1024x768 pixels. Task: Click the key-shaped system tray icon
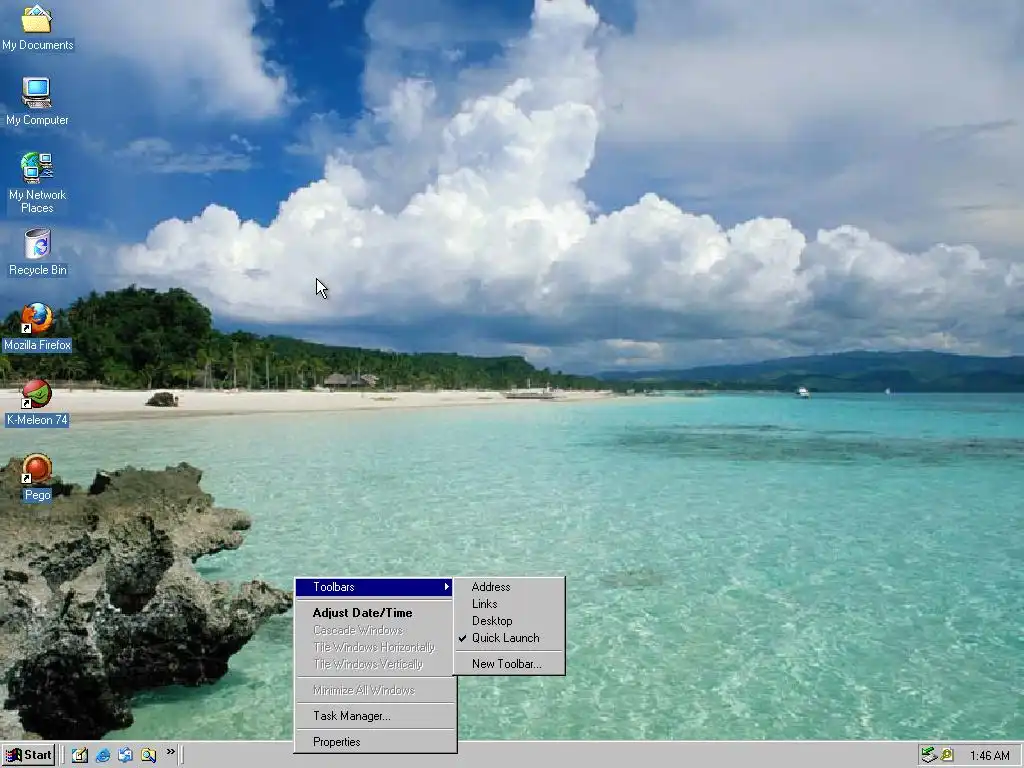947,755
